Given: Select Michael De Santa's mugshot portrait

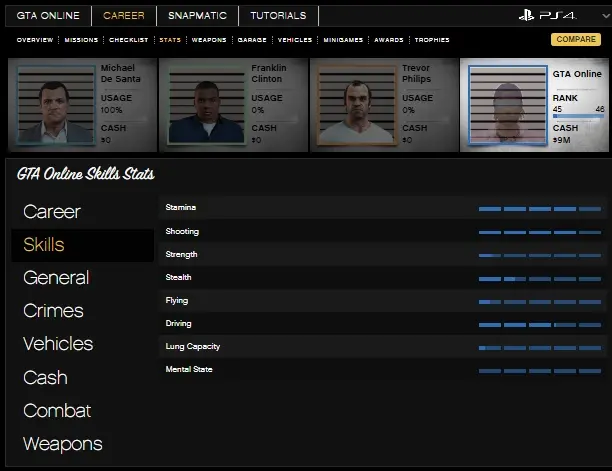Looking at the screenshot, I should tap(53, 105).
